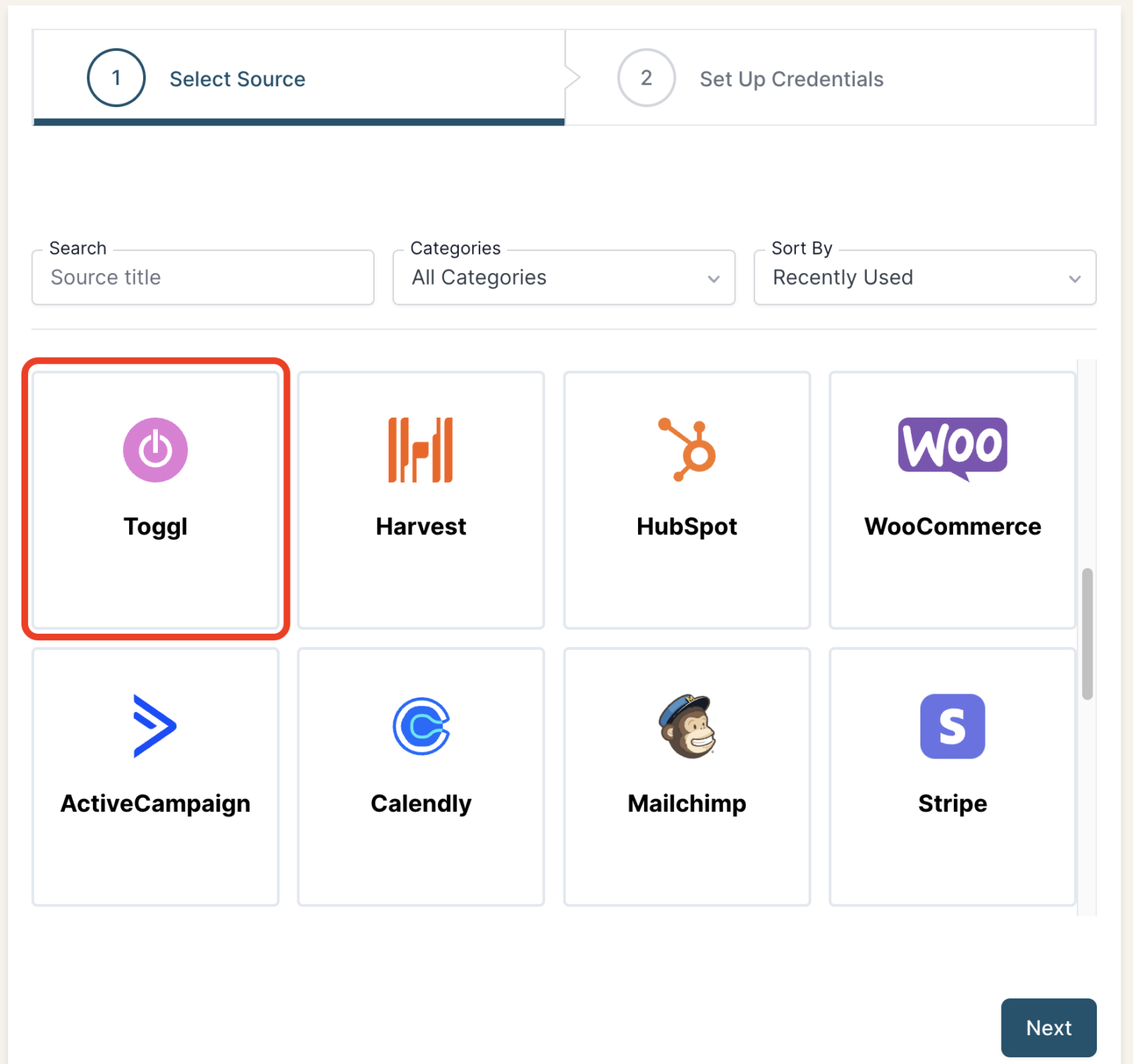
Task: Choose the Calendly logo icon
Action: pyautogui.click(x=420, y=727)
